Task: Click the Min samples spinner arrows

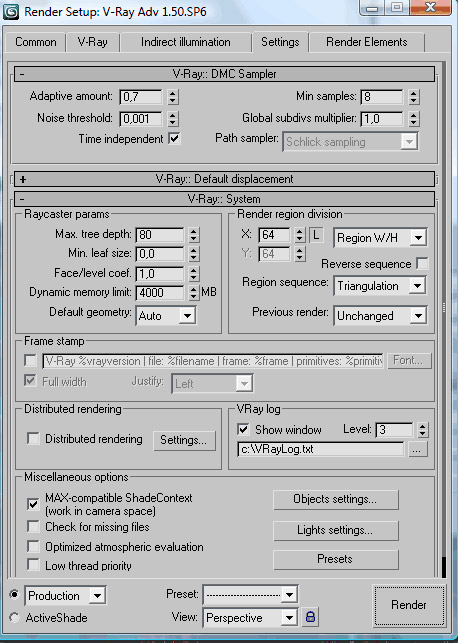Action: 414,97
